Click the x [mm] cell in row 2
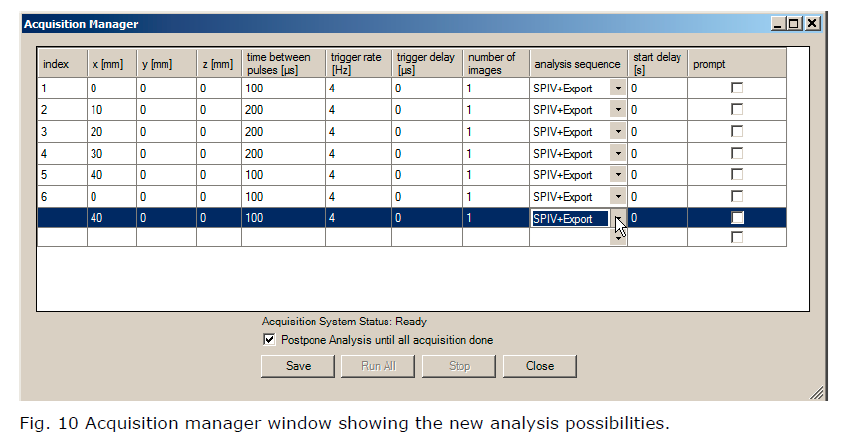The image size is (847, 441). click(111, 110)
